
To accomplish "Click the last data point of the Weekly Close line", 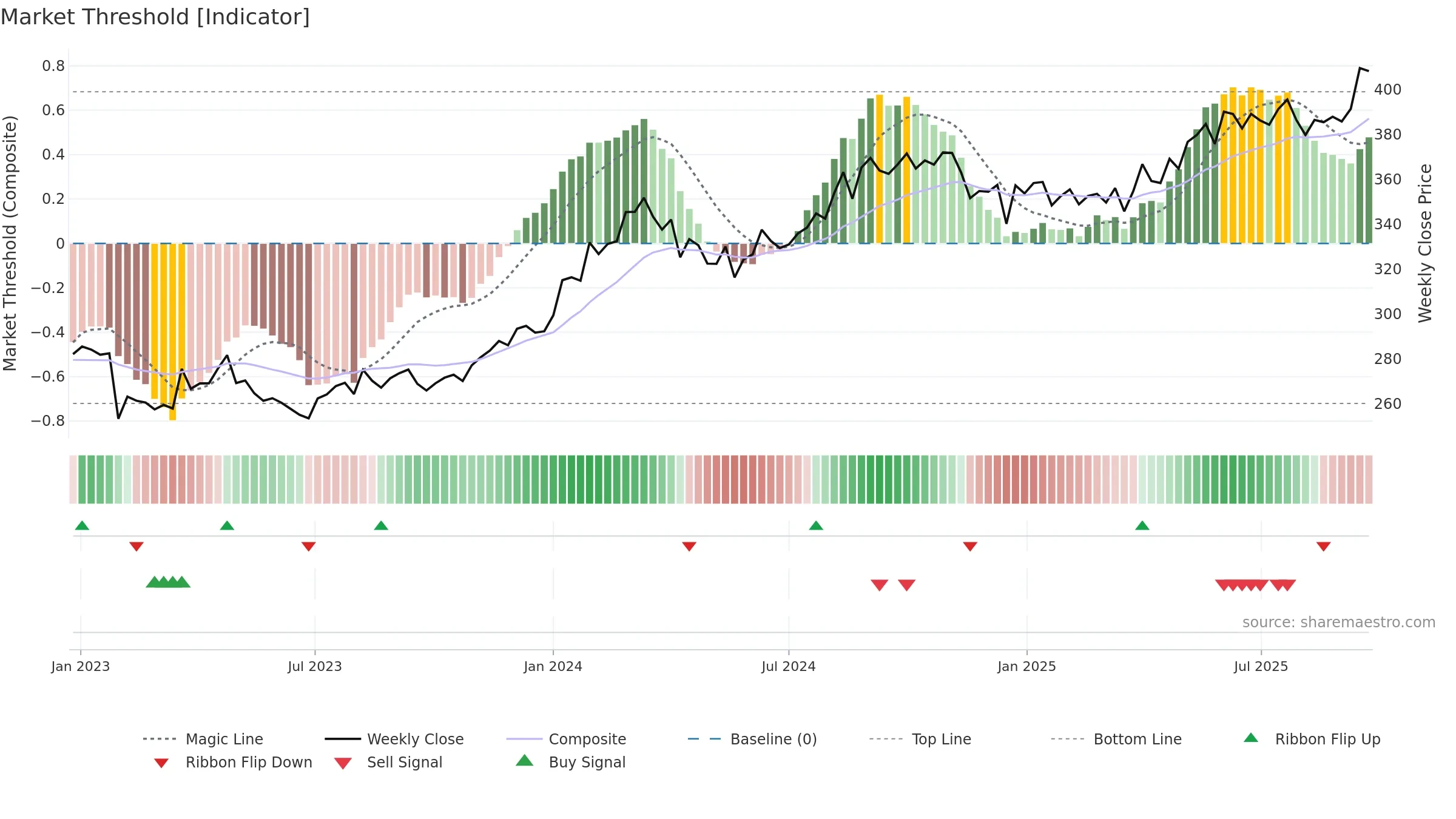I will (x=1369, y=71).
